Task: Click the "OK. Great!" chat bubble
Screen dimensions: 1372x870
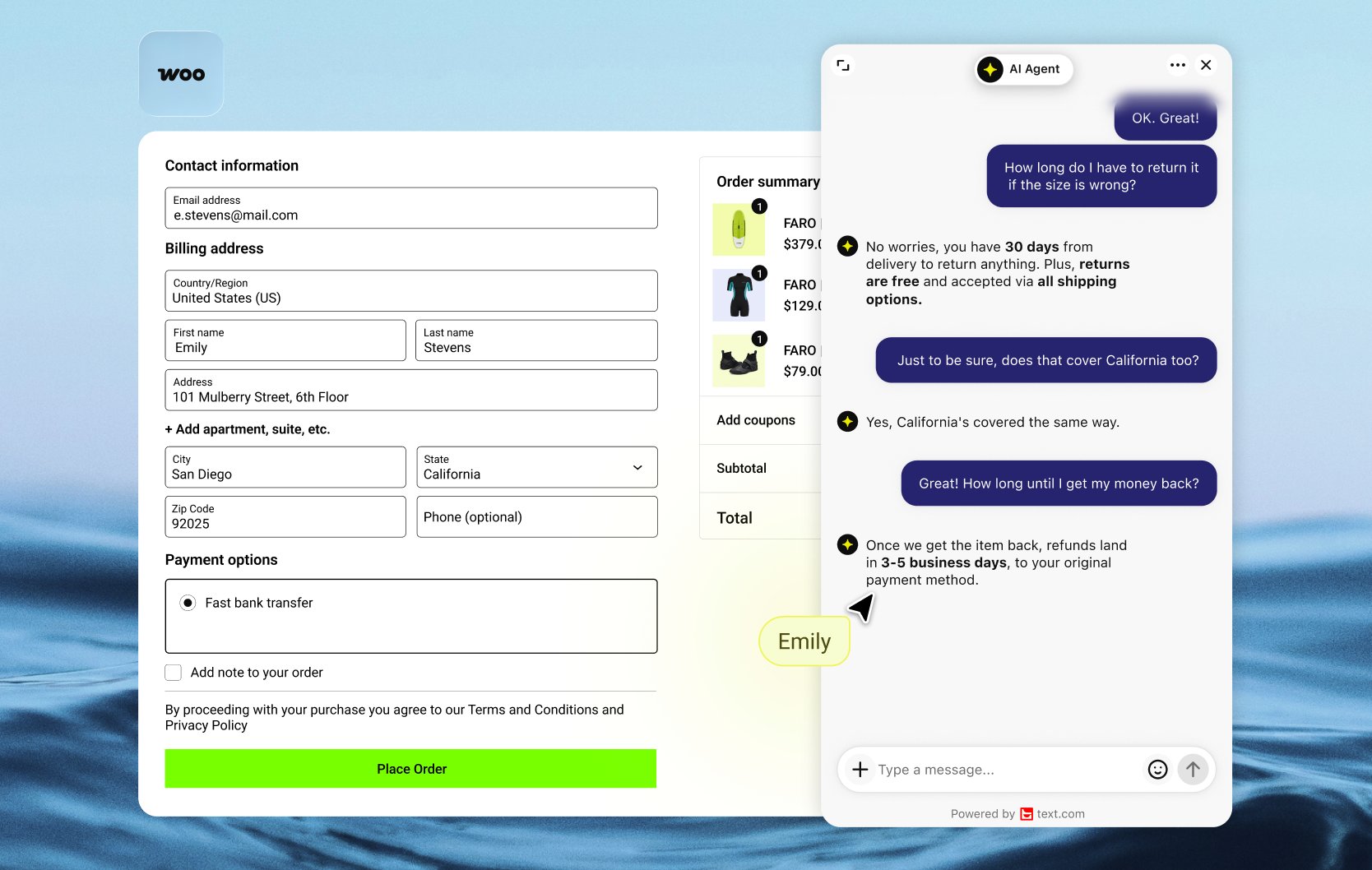Action: pyautogui.click(x=1166, y=118)
